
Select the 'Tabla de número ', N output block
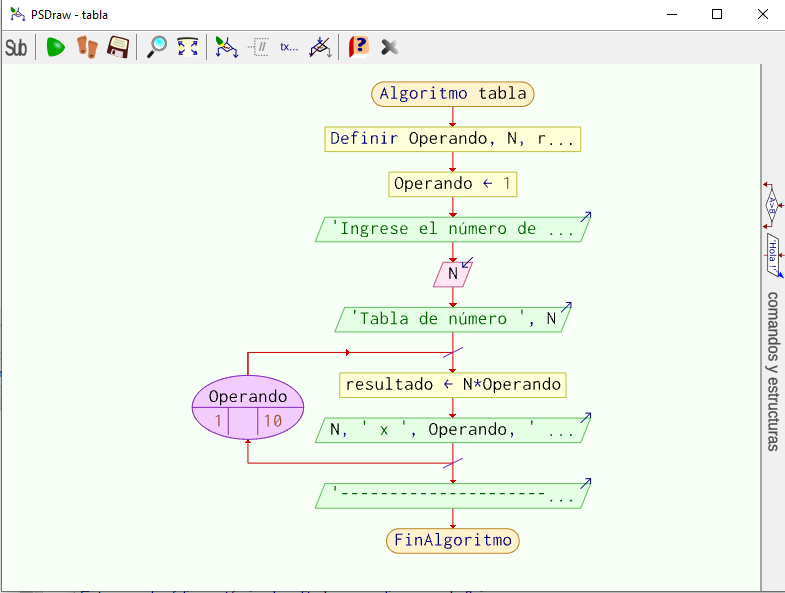click(453, 319)
